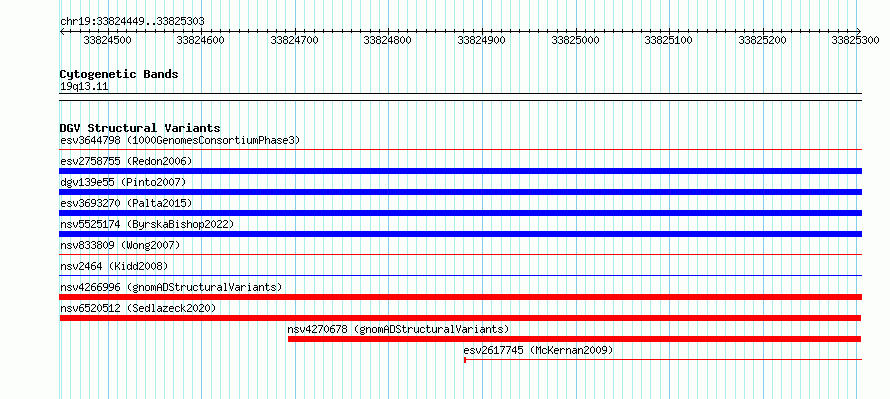The image size is (890, 399).
Task: Click the esv3644798 (1000GenomesConsortiumPhase3) label
Action: (x=180, y=140)
